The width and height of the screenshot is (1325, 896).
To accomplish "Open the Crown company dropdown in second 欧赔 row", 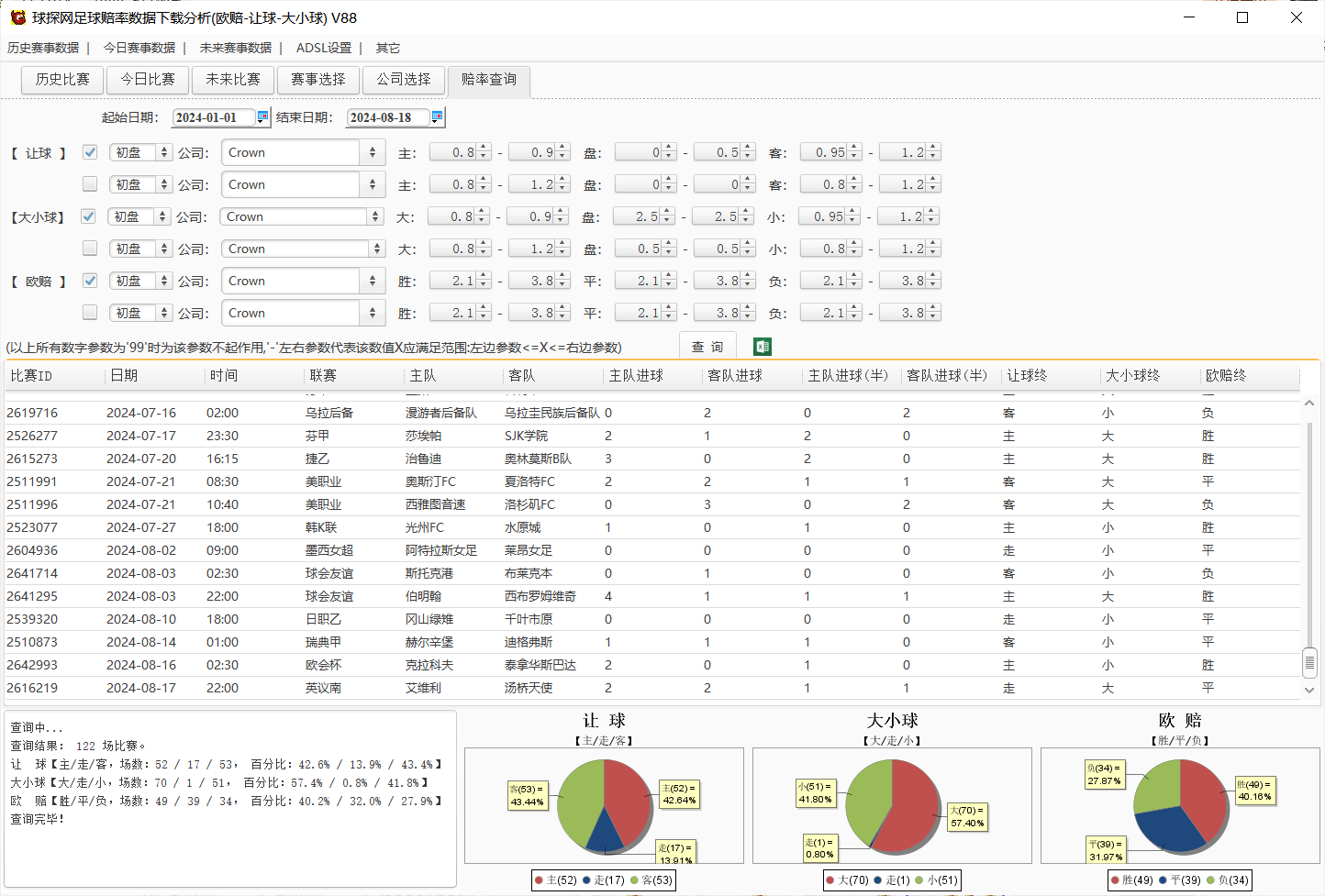I will 302,313.
